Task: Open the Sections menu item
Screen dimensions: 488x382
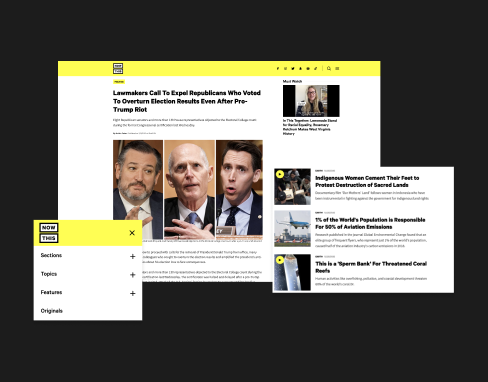Action: [x=51, y=255]
